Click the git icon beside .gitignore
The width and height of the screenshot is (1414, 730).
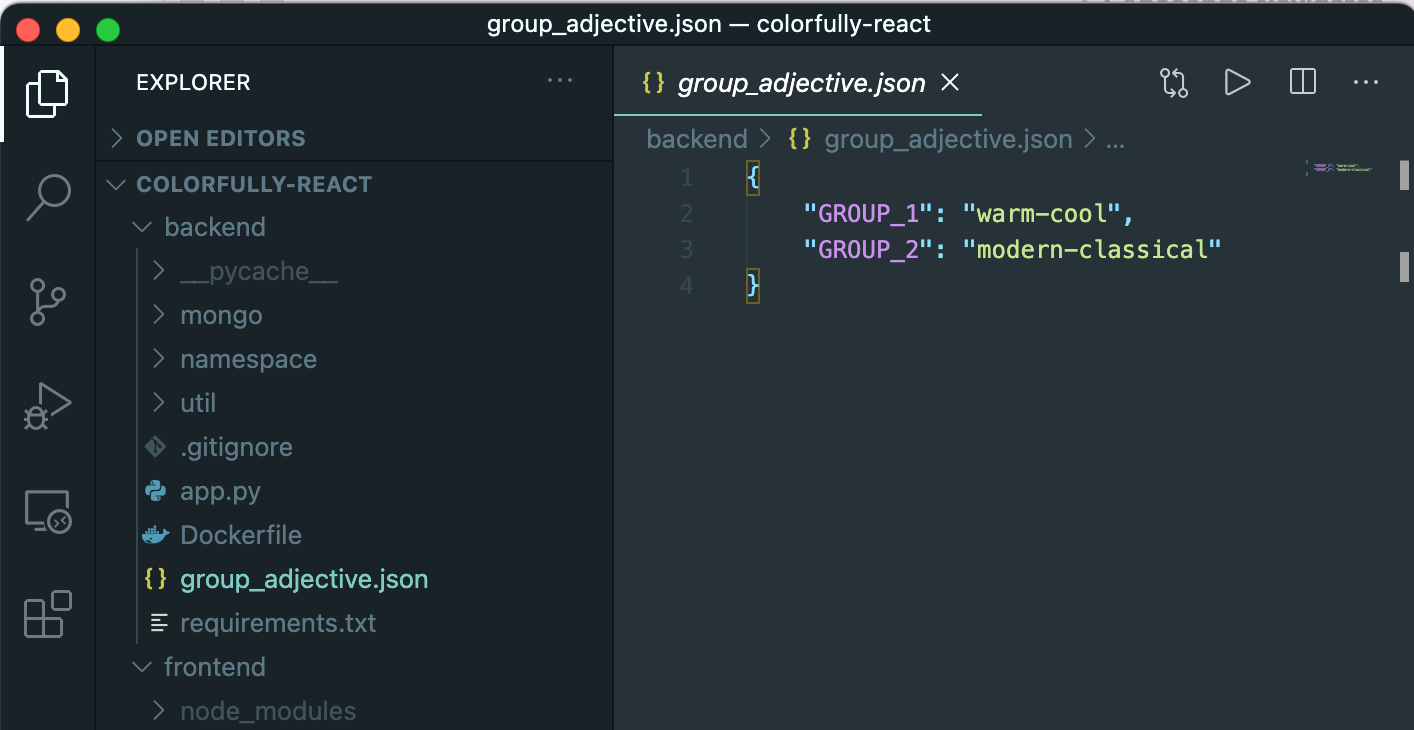(x=155, y=447)
